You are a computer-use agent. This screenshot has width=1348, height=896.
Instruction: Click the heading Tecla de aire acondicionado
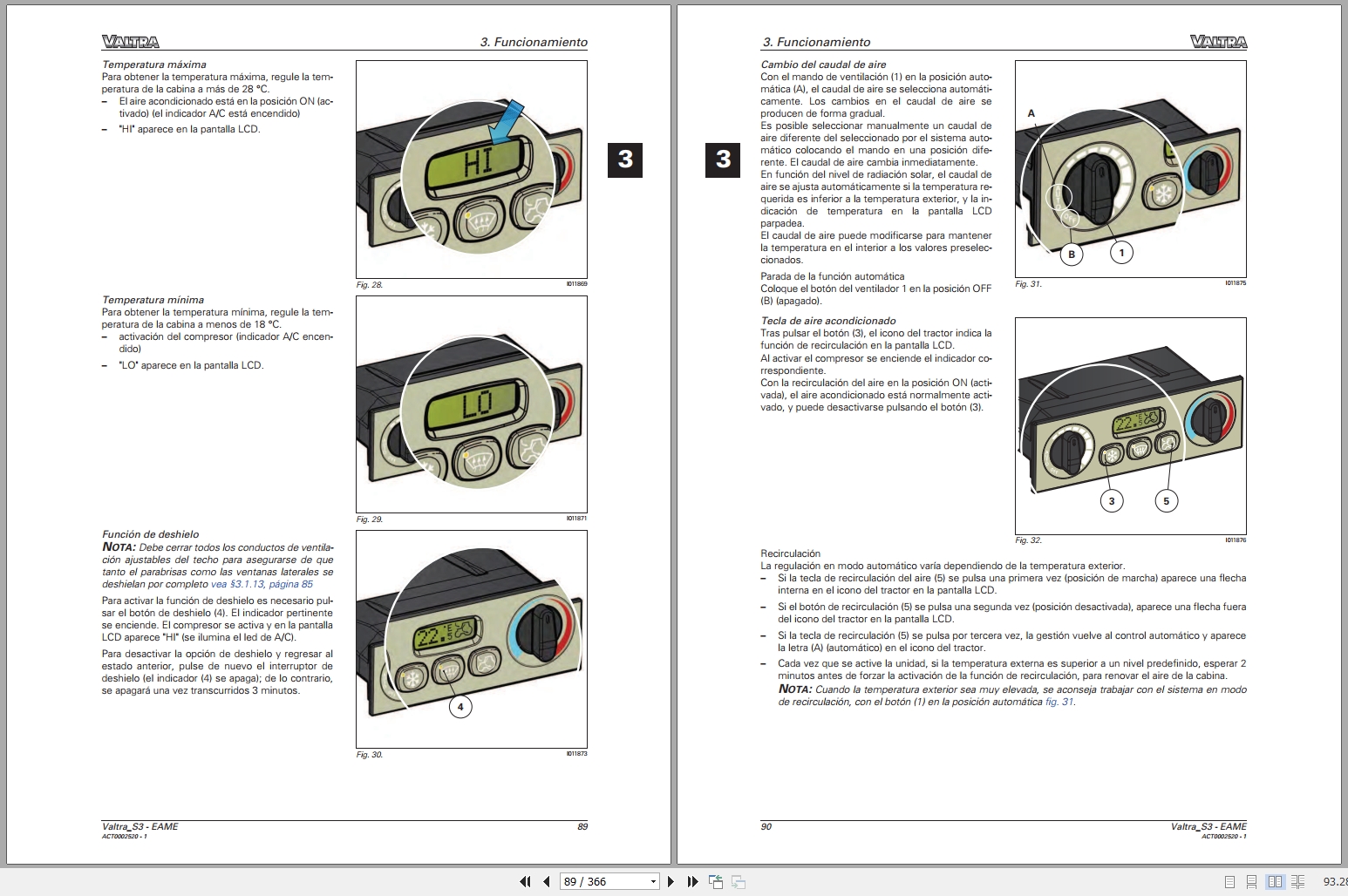point(827,321)
